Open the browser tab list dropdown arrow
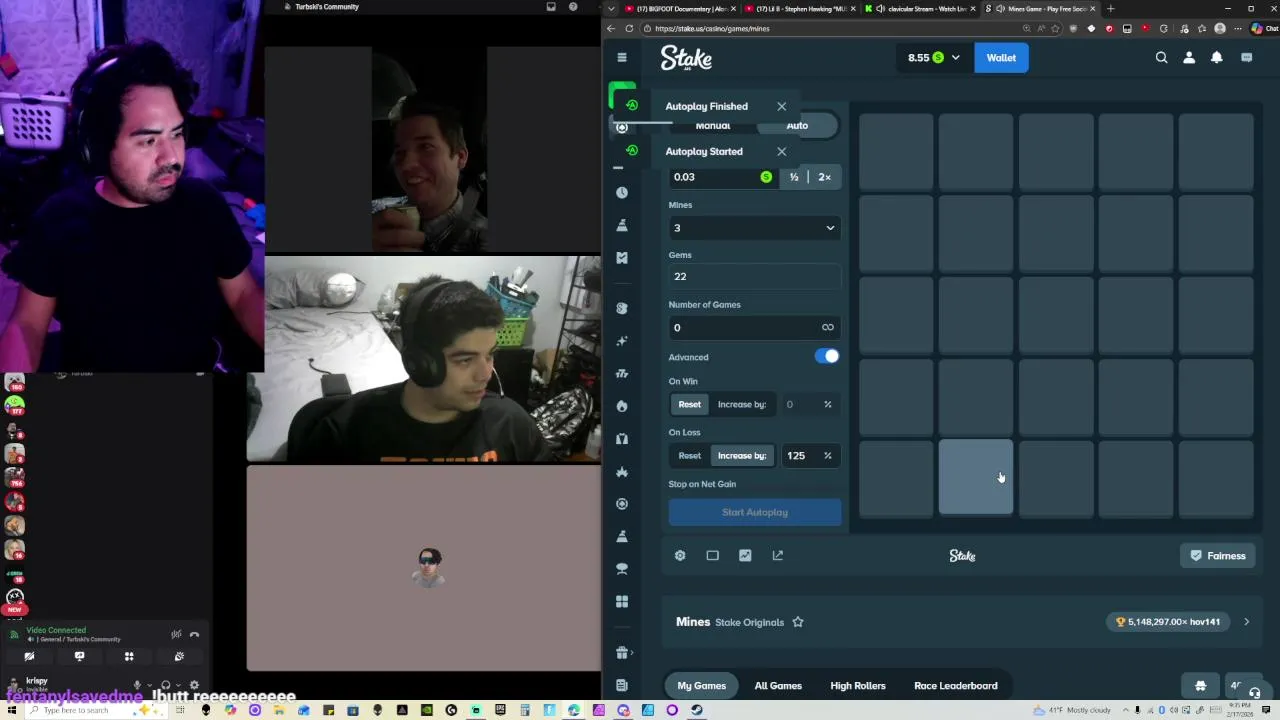 click(x=611, y=9)
